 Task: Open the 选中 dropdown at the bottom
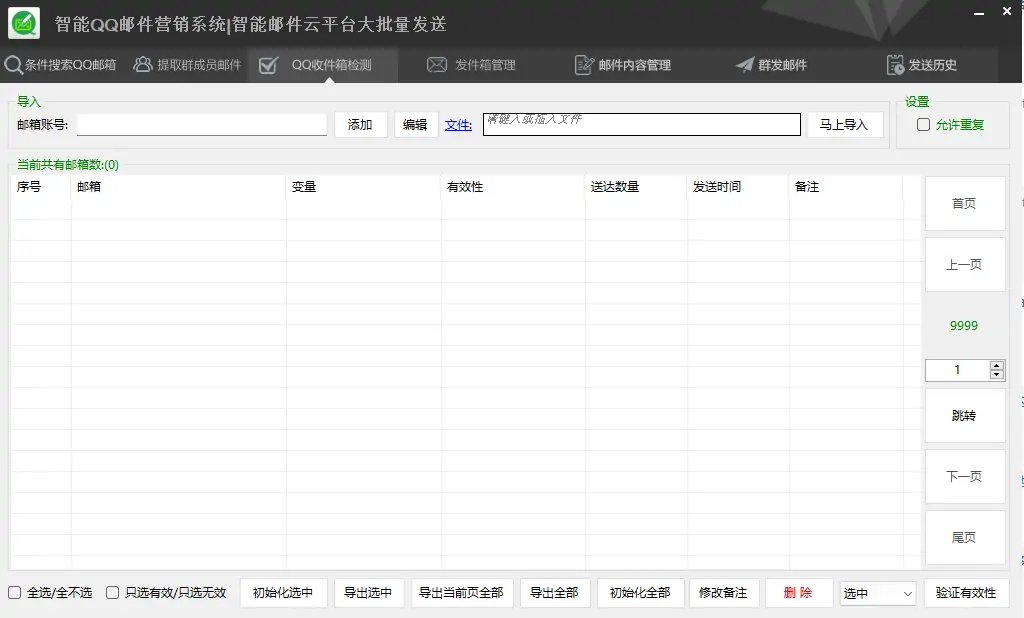click(878, 593)
